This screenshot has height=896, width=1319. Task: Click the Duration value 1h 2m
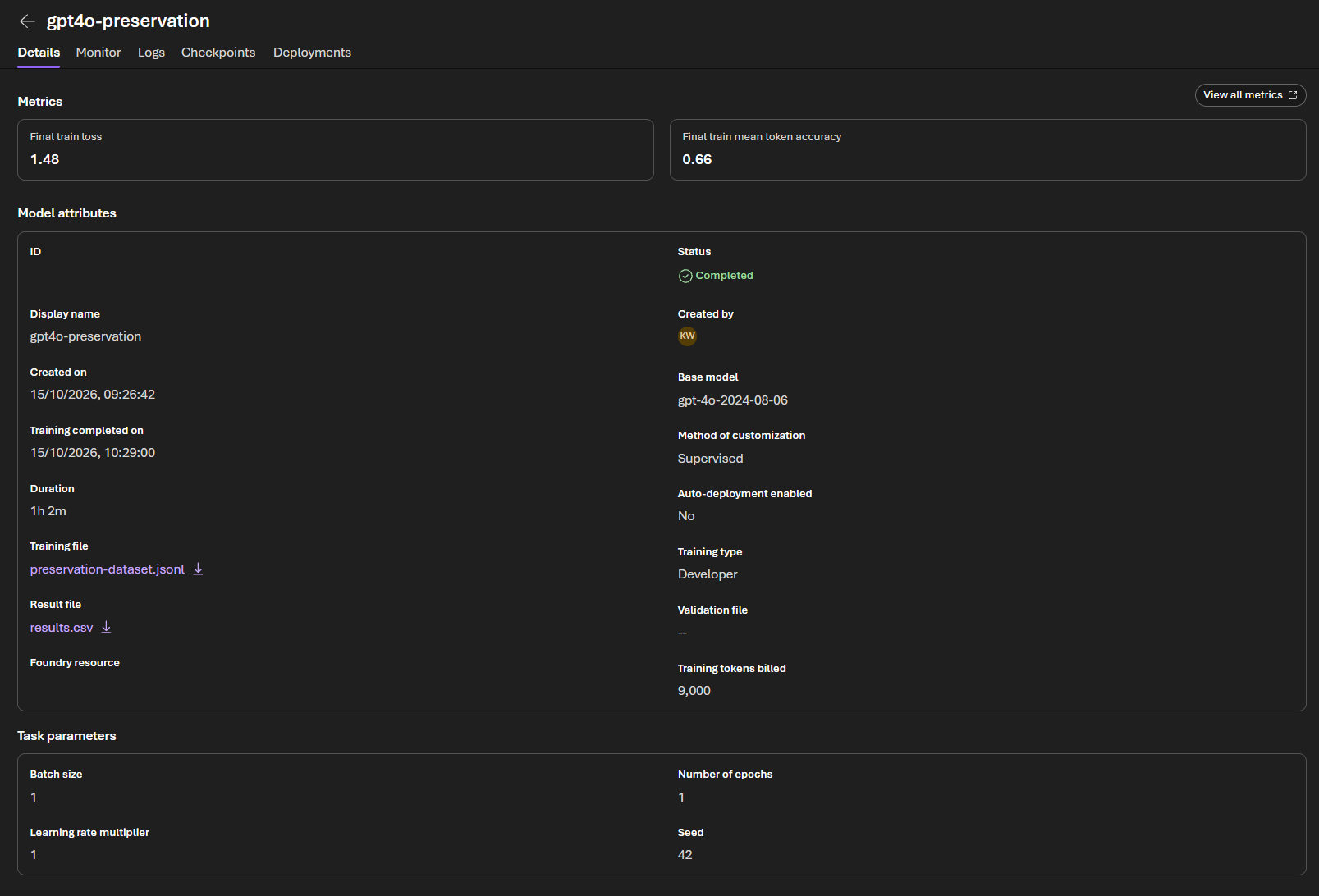pos(48,511)
